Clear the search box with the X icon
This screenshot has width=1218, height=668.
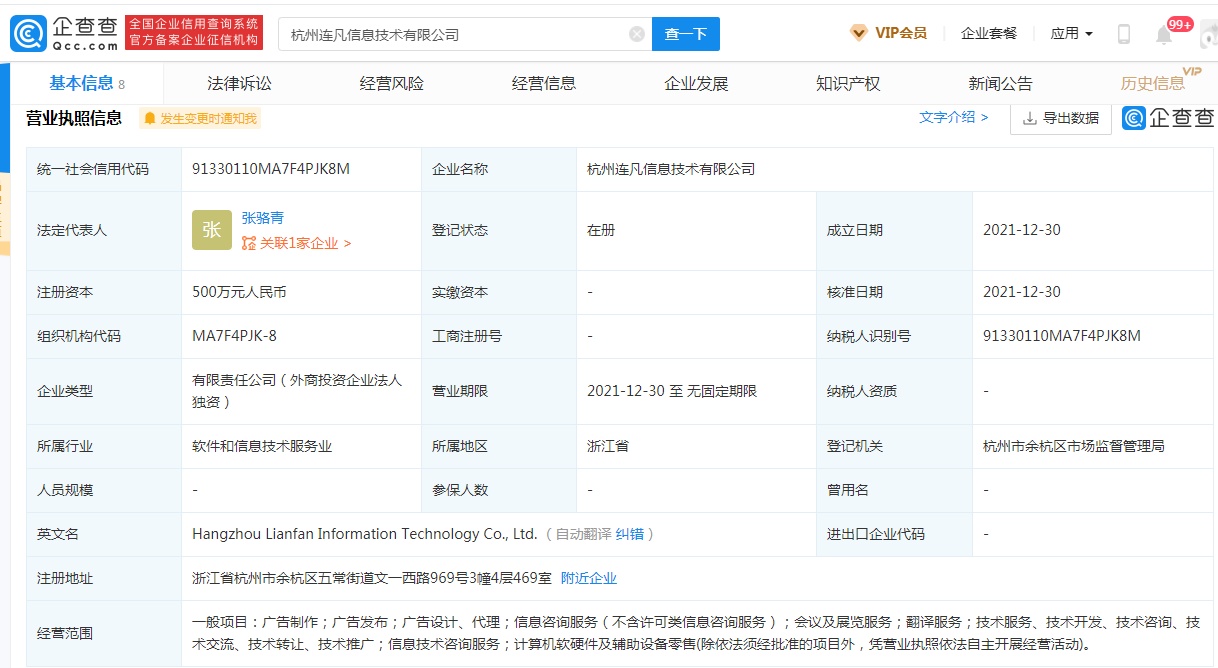636,34
